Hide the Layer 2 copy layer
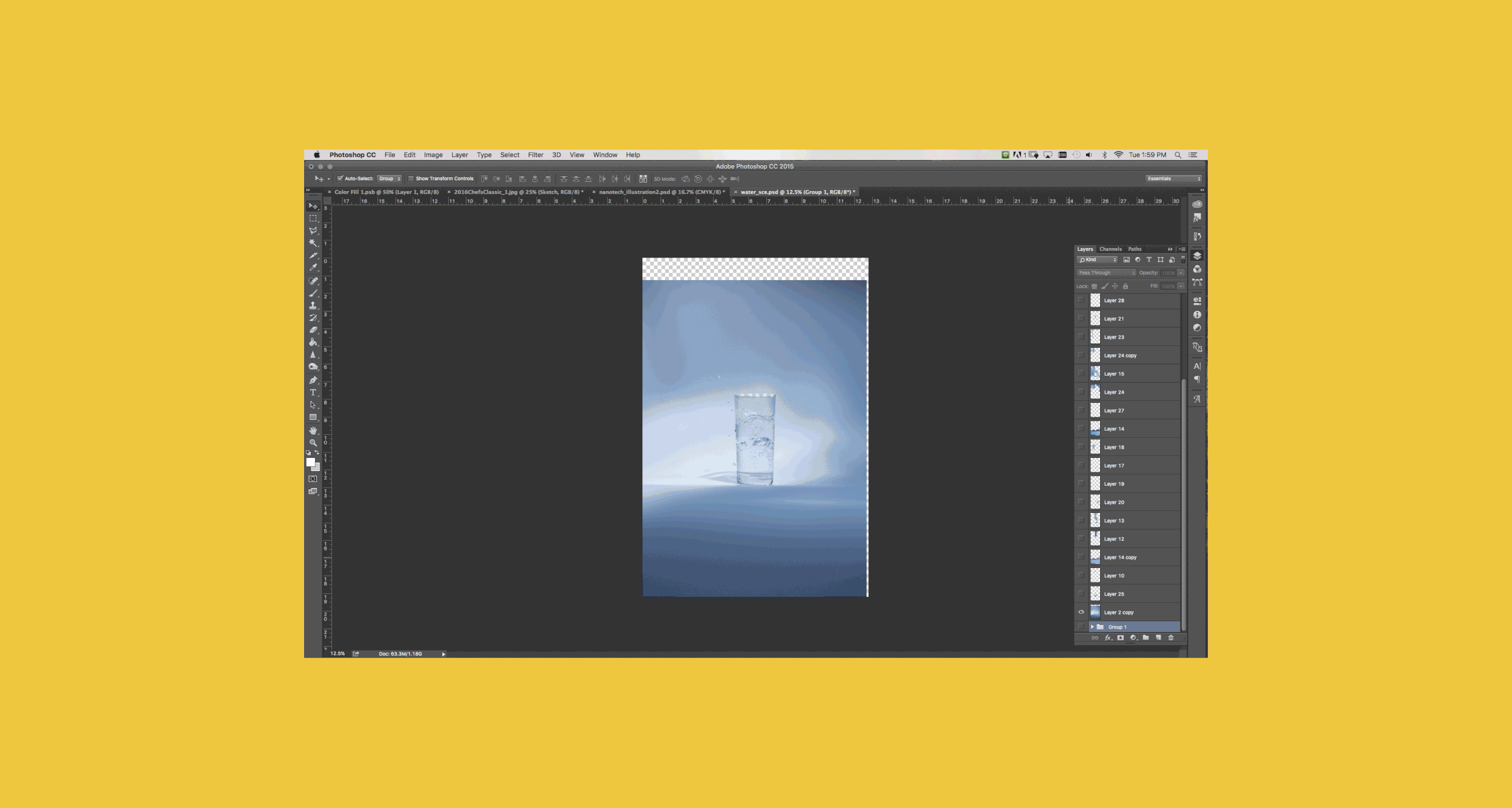 [1081, 612]
